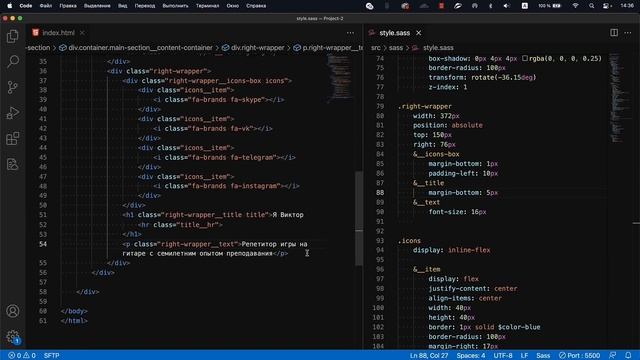640x360 pixels.
Task: Change the UTF-8 encoding in status bar
Action: point(503,356)
